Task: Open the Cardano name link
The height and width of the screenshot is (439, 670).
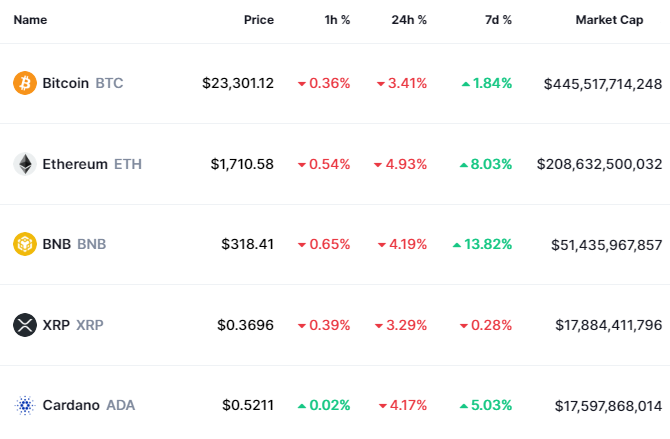Action: pos(71,405)
